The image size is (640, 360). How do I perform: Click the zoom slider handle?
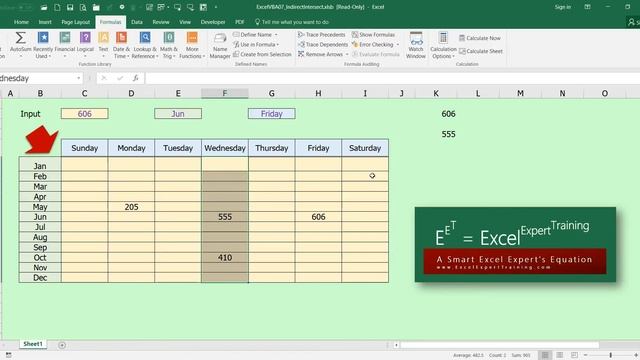click(611, 355)
